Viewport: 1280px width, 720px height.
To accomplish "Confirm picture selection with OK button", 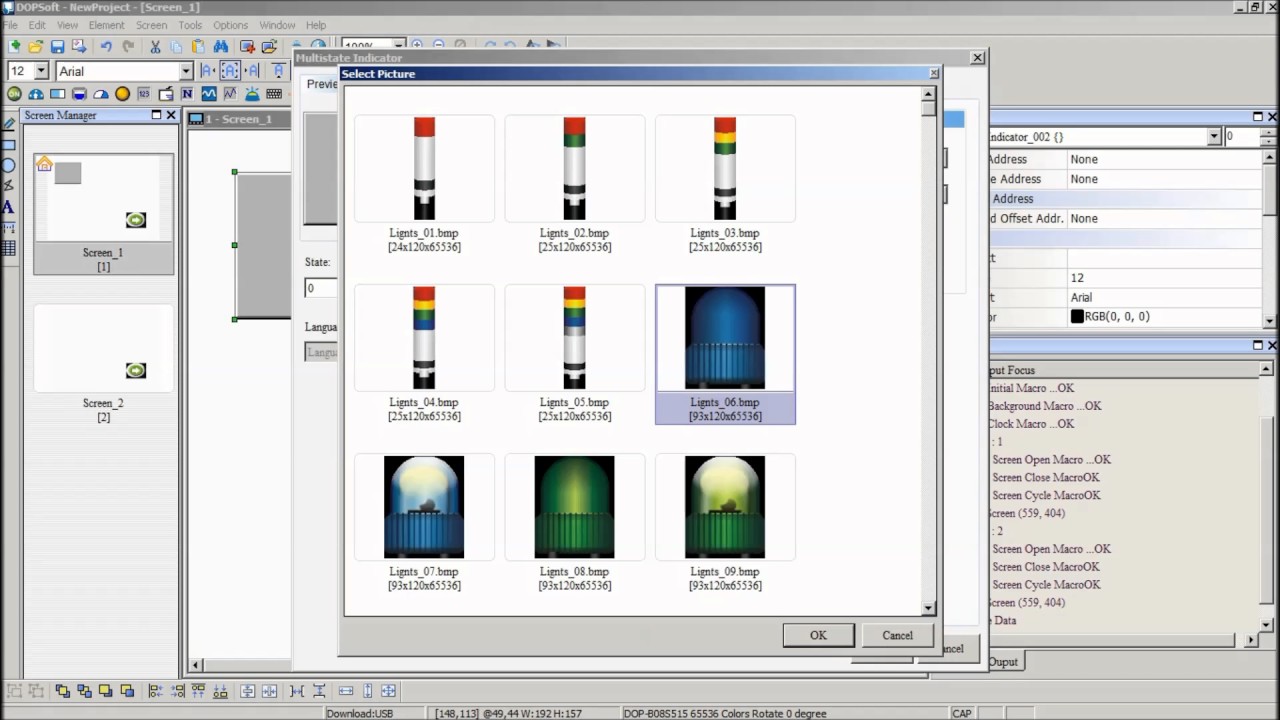I will point(818,635).
